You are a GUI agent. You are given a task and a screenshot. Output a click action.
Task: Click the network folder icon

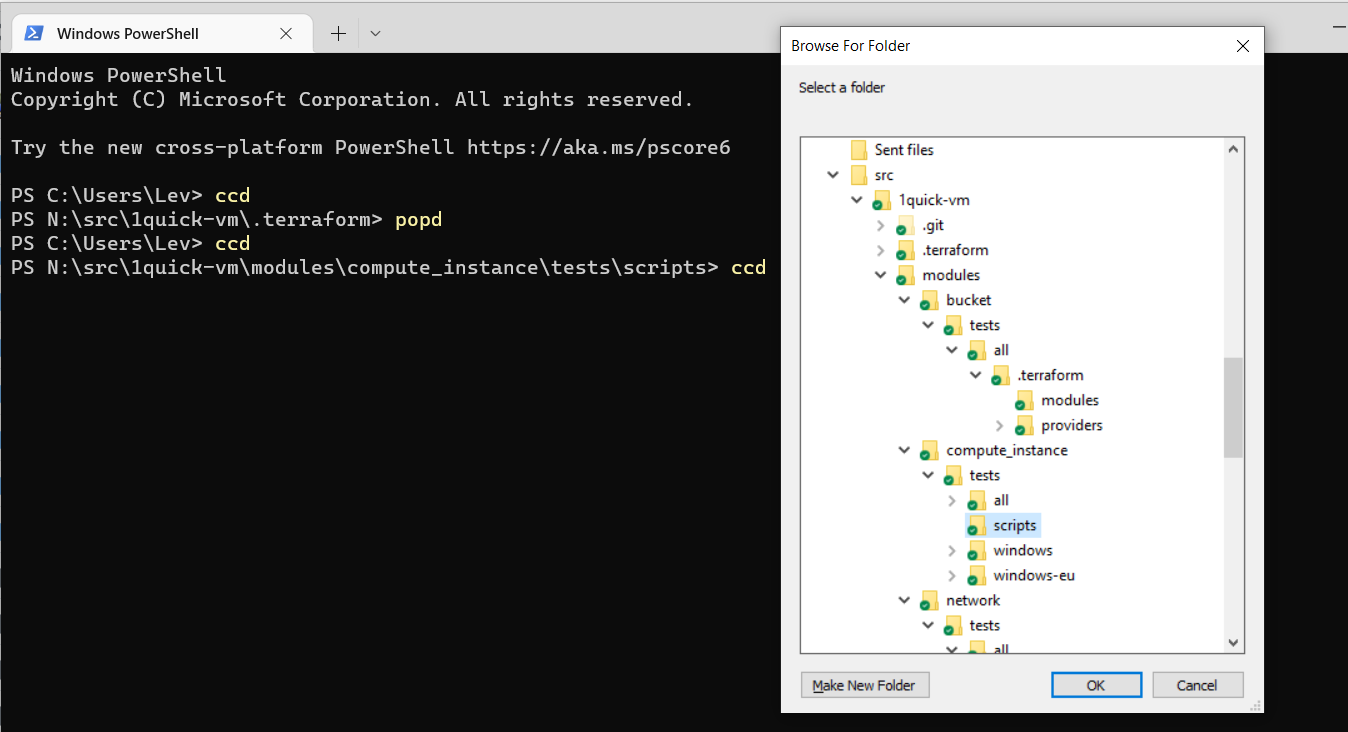(930, 601)
